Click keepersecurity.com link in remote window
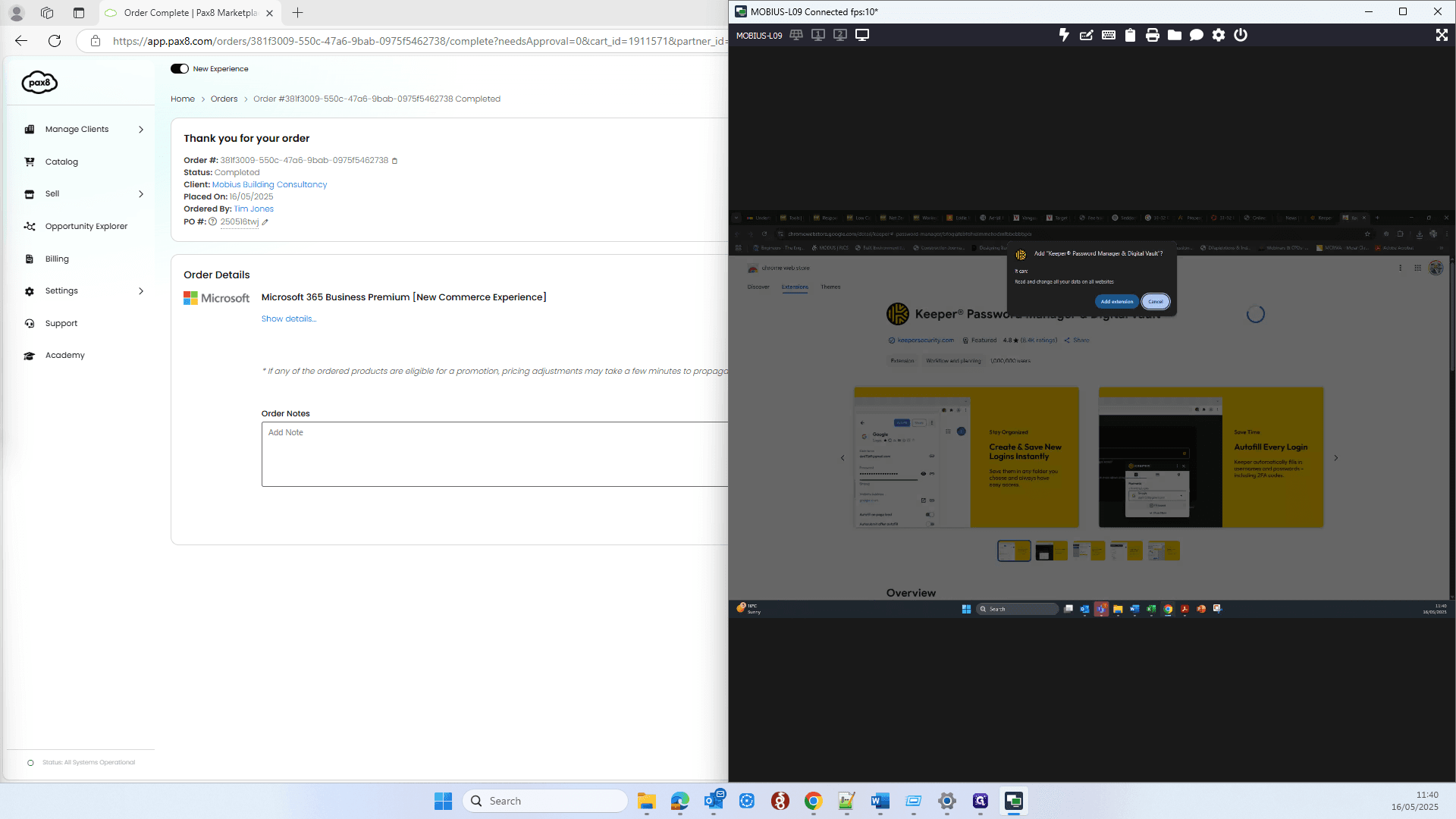Viewport: 1456px width, 819px height. [925, 340]
